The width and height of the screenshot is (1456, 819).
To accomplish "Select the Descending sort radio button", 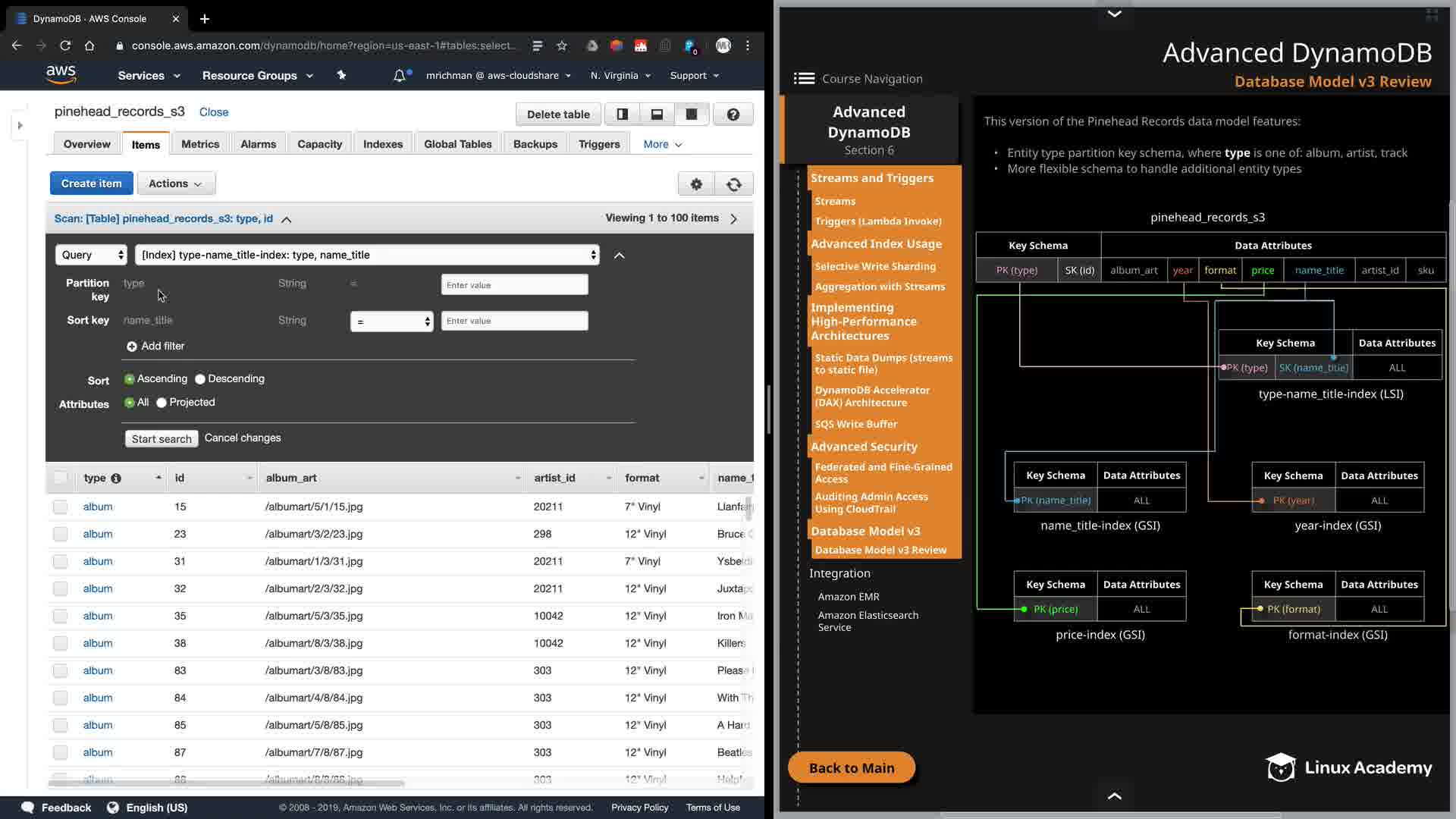I will pos(200,379).
